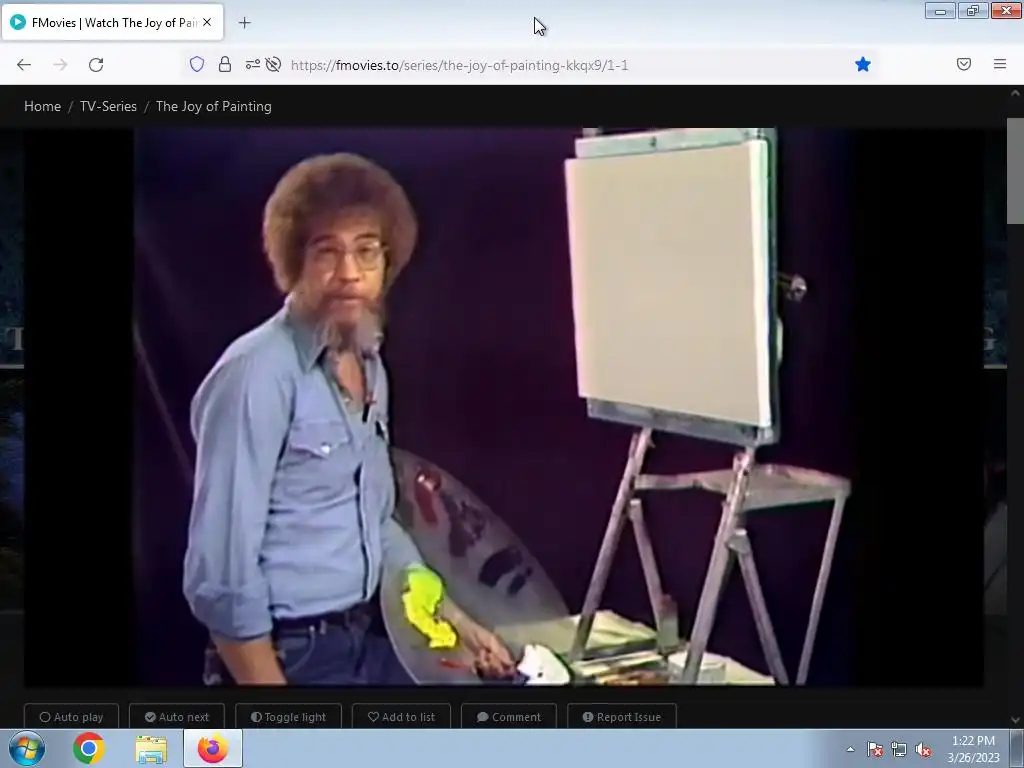Open the site permissions icon in address bar

click(x=252, y=64)
